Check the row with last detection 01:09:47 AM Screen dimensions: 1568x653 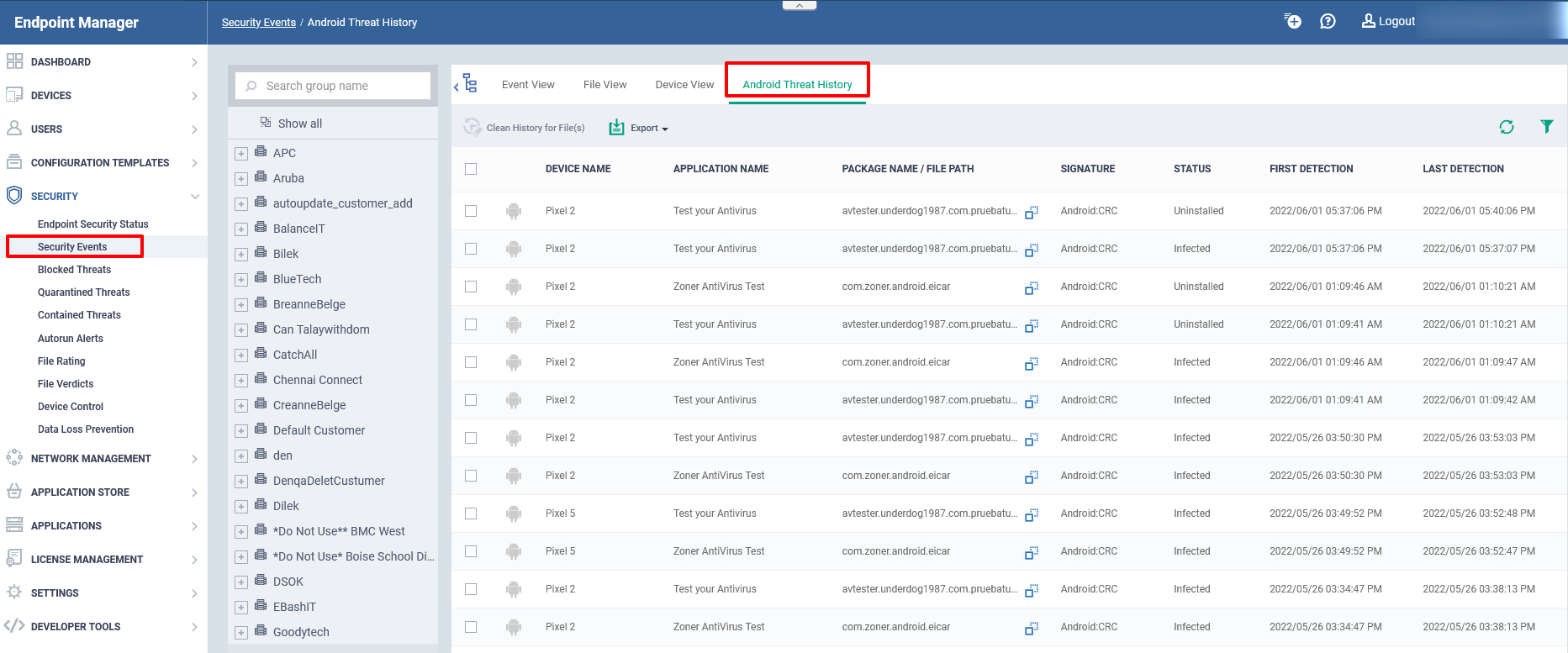point(471,362)
